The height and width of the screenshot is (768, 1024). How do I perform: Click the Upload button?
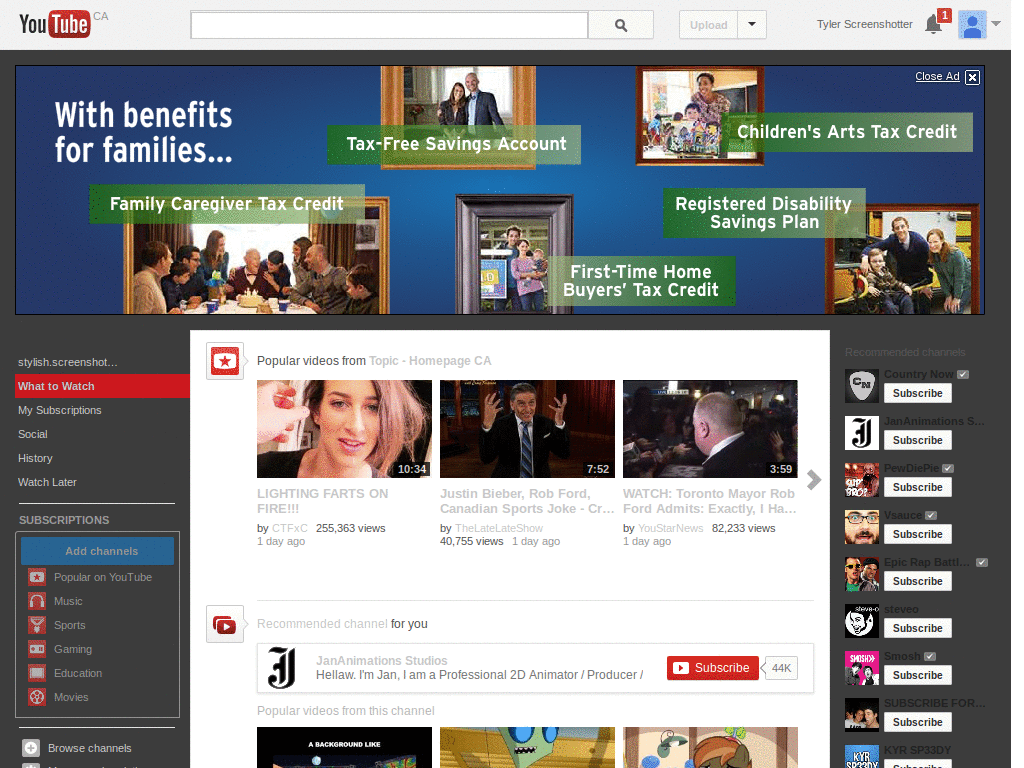709,25
